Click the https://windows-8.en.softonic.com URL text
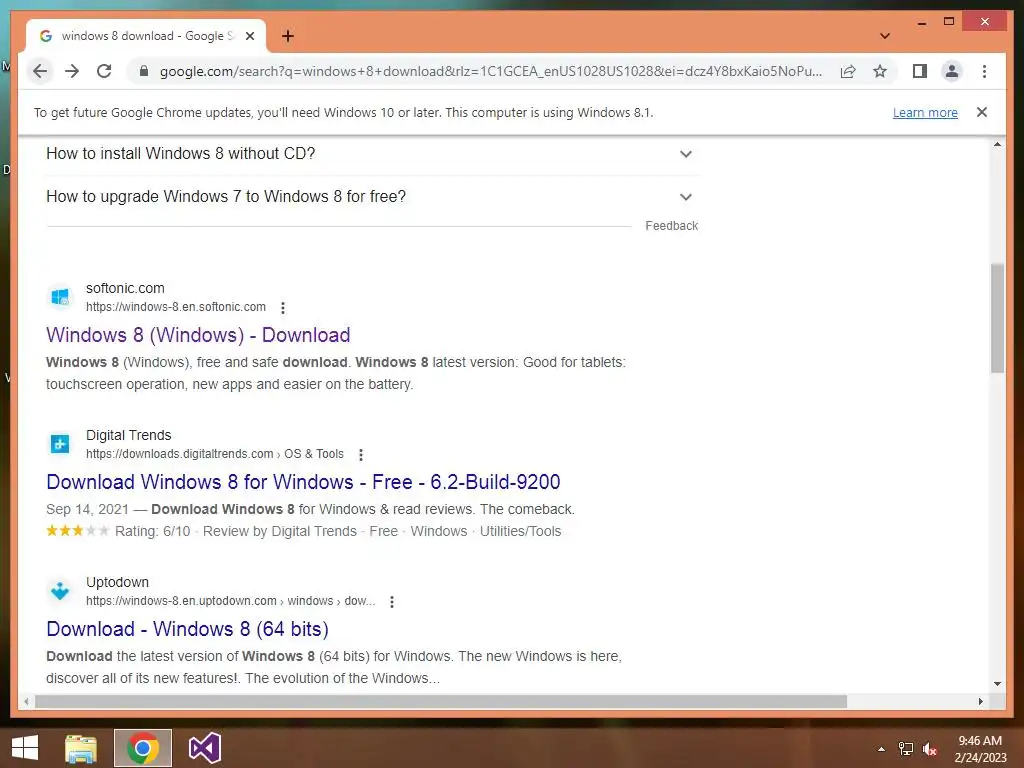 click(176, 307)
